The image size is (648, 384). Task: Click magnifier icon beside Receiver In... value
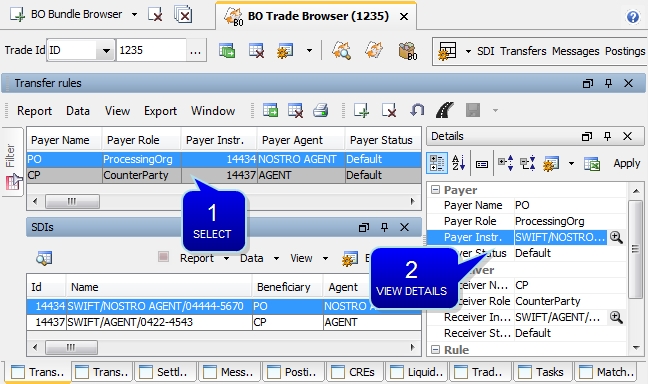[x=616, y=317]
